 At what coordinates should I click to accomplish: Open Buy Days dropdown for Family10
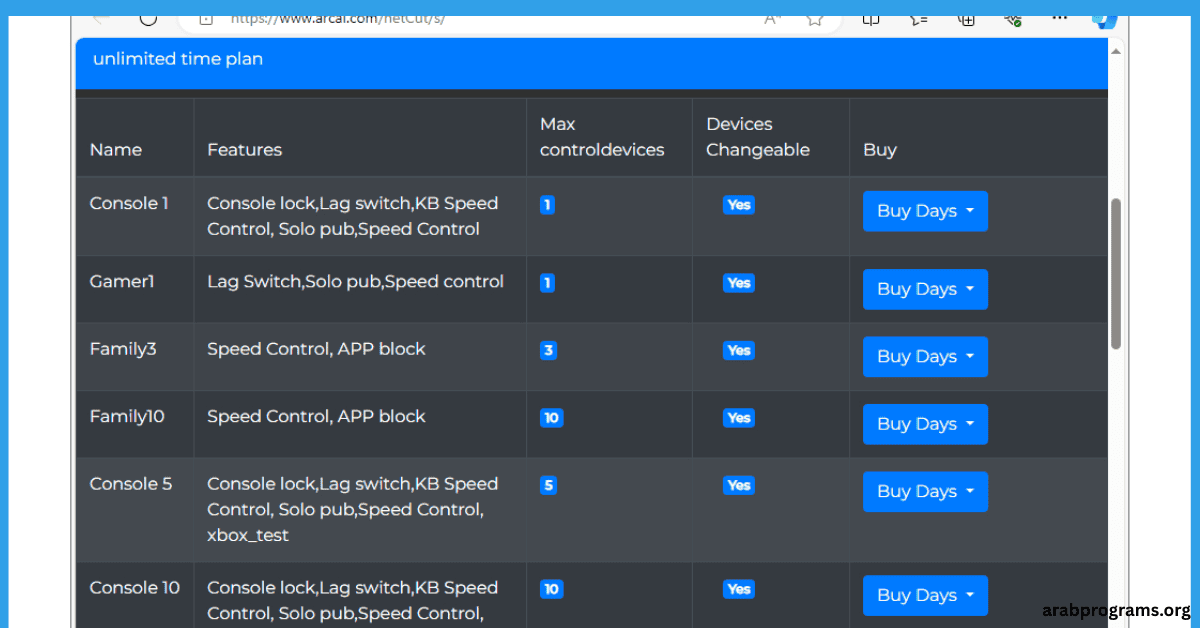pyautogui.click(x=925, y=424)
